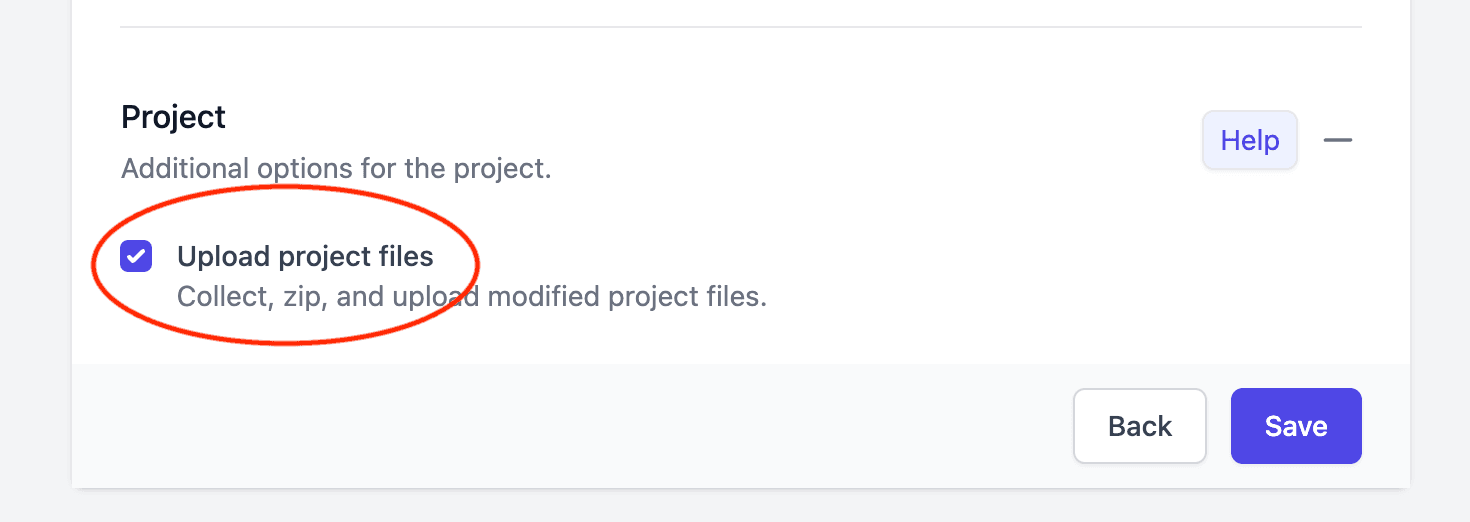This screenshot has height=522, width=1470.
Task: Click the word "Save" on purple button
Action: 1295,426
